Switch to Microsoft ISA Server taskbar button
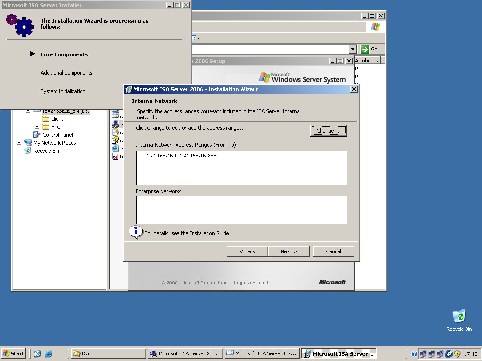Screen dimensions: 482x361 click(339, 353)
